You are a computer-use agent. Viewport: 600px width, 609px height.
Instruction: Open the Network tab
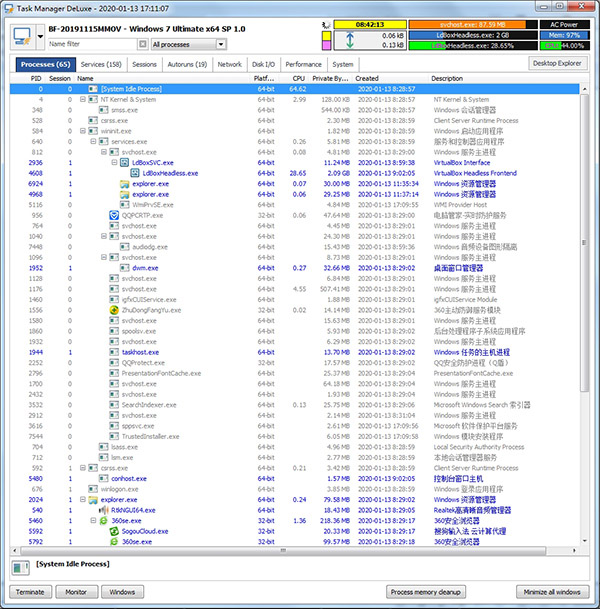(x=230, y=64)
